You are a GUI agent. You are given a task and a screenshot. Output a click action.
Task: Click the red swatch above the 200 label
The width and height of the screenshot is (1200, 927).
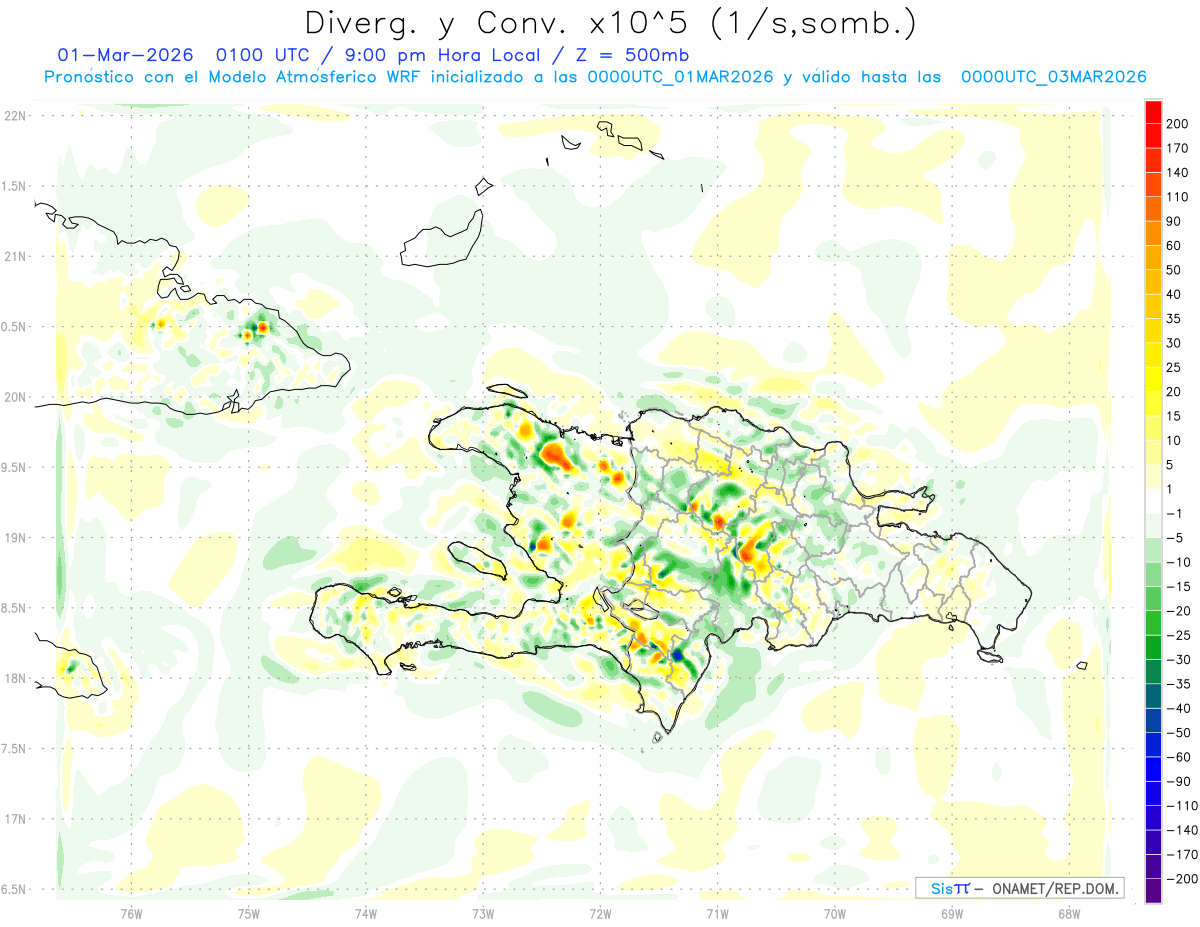click(x=1153, y=111)
